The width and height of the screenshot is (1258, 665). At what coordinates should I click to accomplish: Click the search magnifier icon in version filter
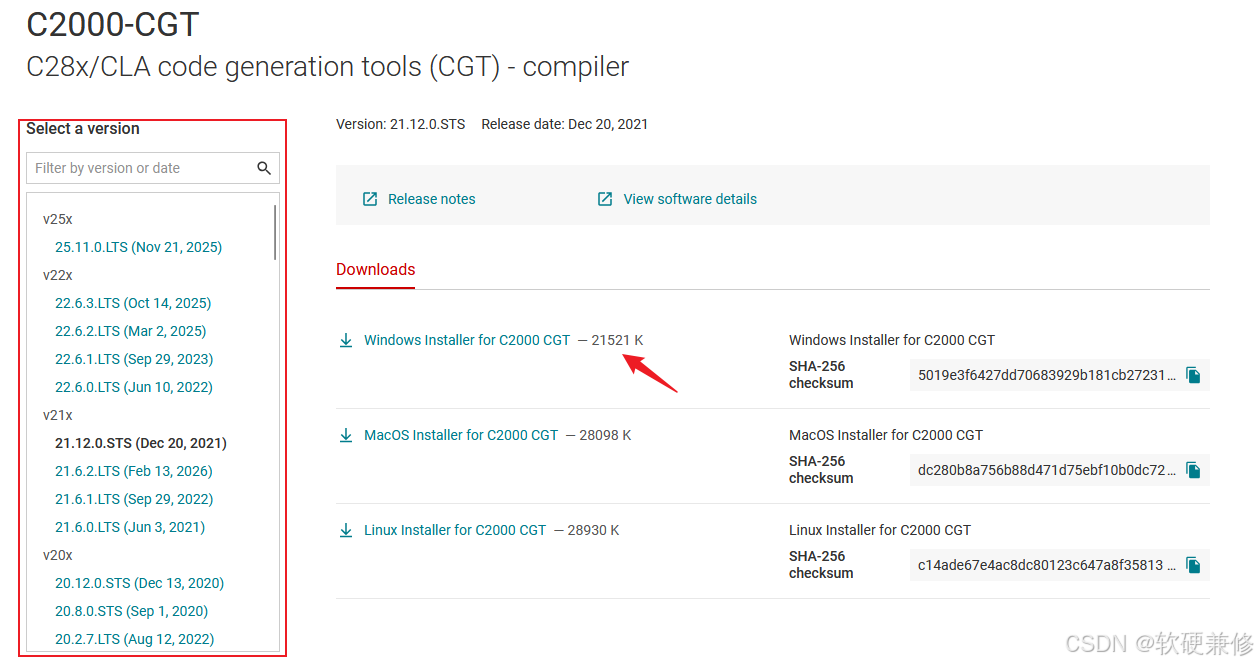pos(264,168)
